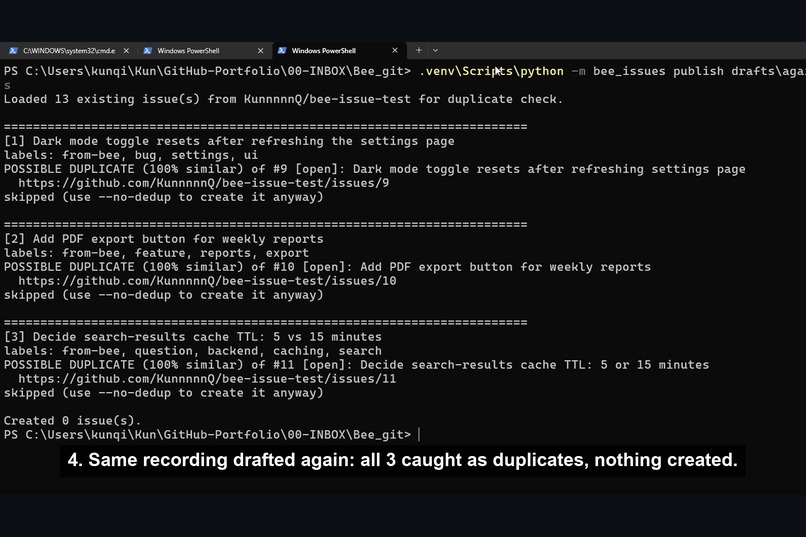This screenshot has width=806, height=537.
Task: Close the middle Windows PowerShell tab
Action: (260, 50)
